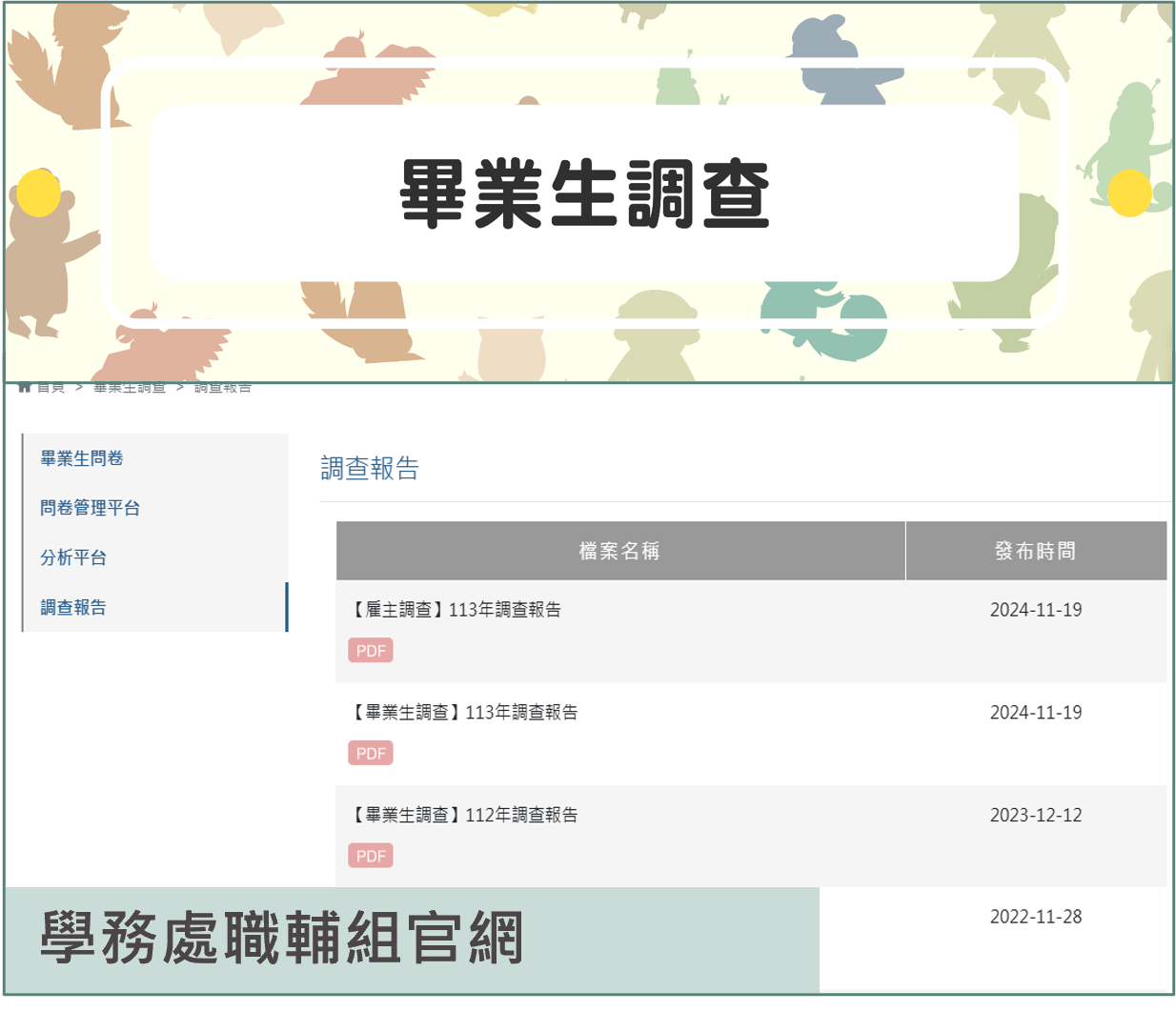Image resolution: width=1176 pixels, height=1012 pixels.
Task: Open the PDF icon for 113年雇主調查報告
Action: 370,650
